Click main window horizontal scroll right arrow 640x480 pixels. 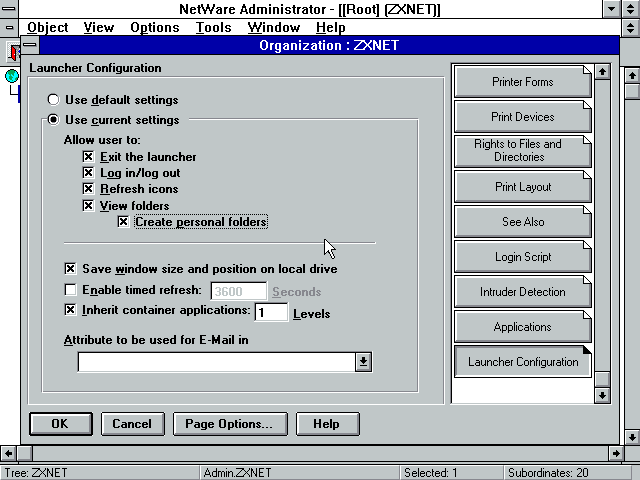click(x=615, y=453)
